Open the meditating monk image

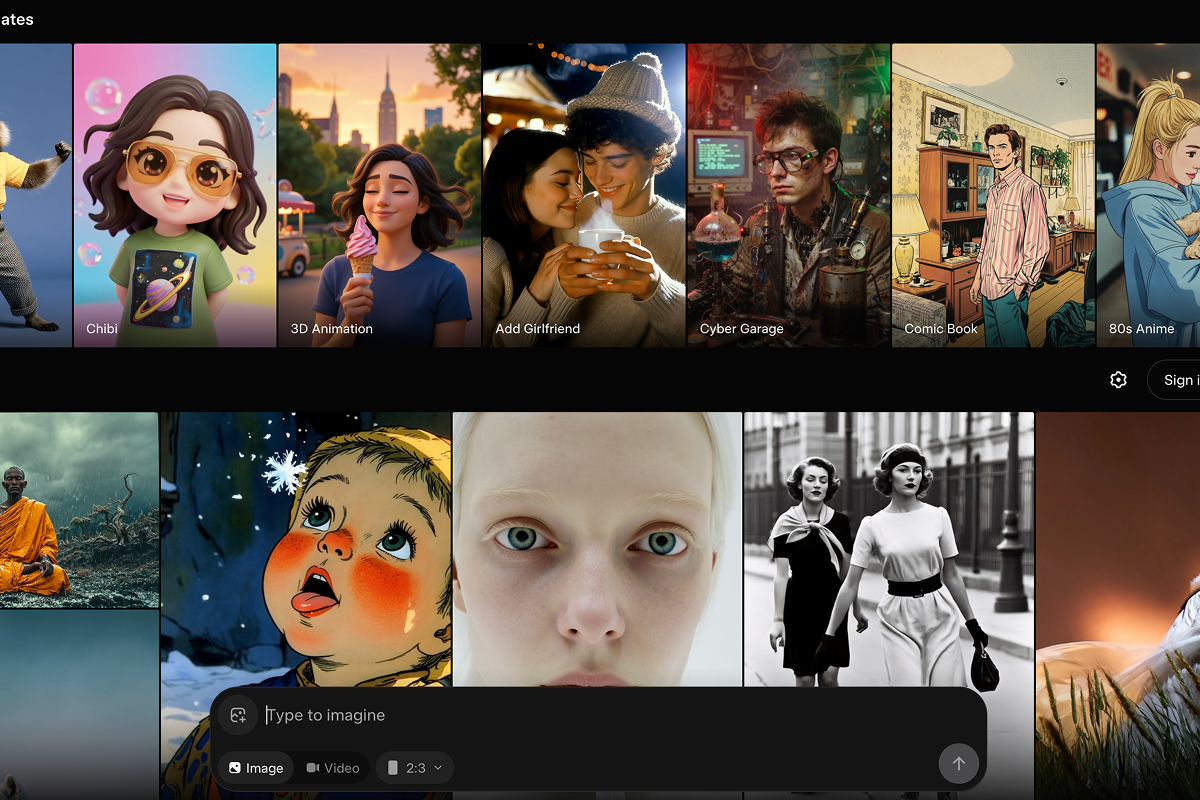pos(79,510)
